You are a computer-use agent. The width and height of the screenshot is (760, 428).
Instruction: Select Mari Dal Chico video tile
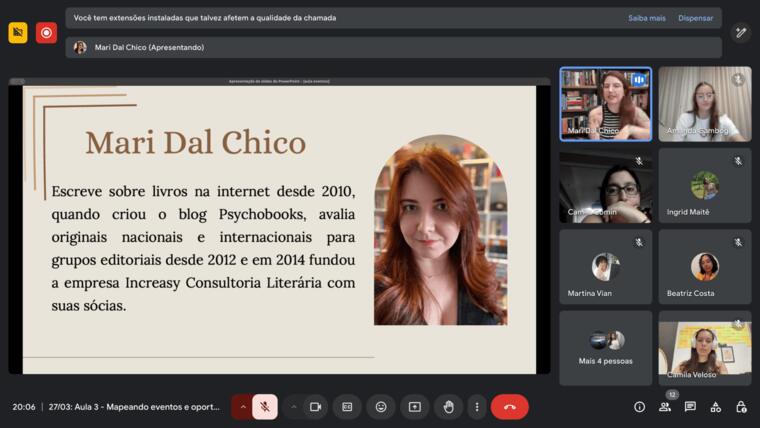605,104
